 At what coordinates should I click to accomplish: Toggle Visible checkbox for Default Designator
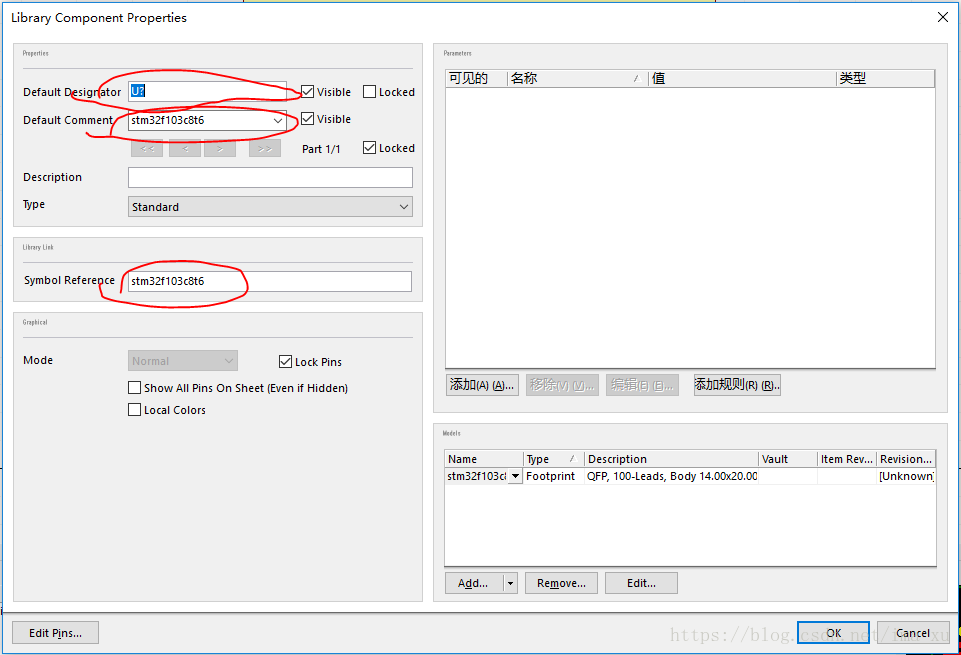click(x=308, y=92)
